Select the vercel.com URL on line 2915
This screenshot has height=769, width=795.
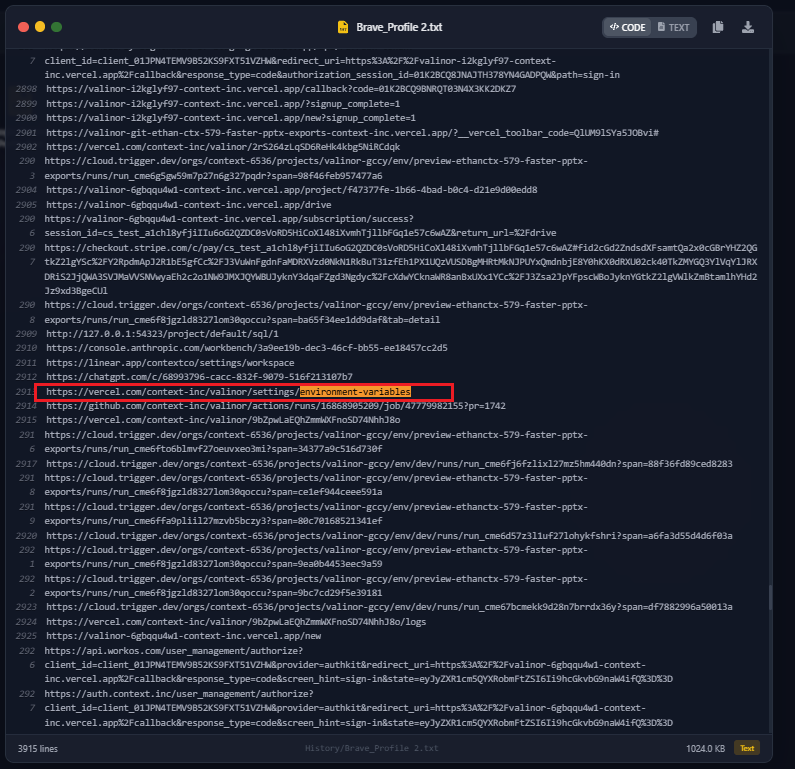point(223,420)
